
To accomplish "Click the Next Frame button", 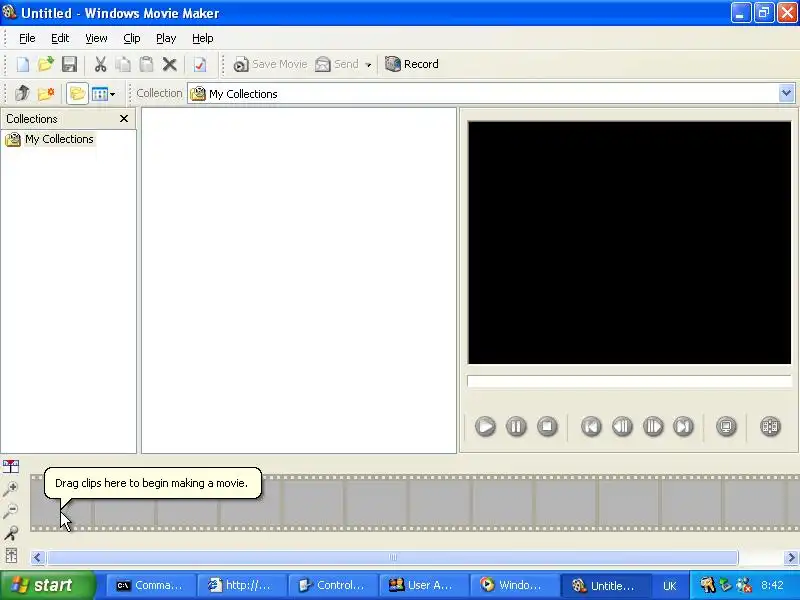I will (653, 426).
